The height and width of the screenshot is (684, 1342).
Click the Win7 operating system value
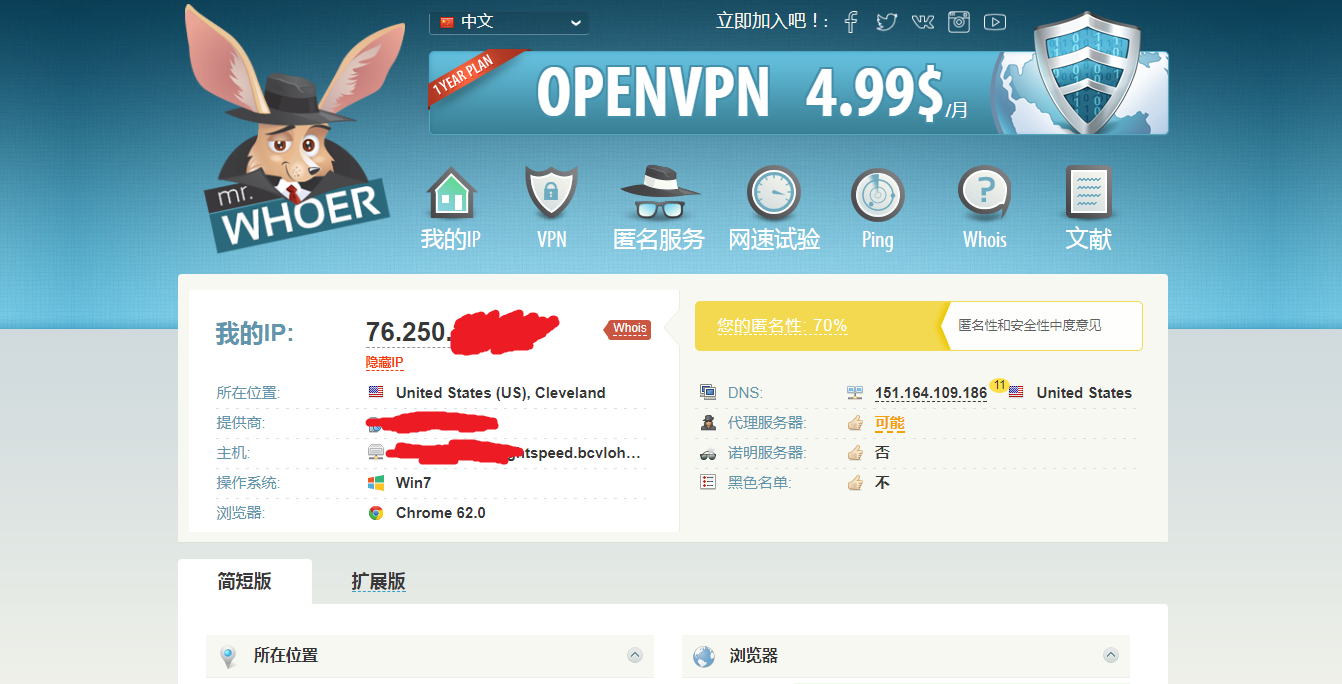[413, 483]
